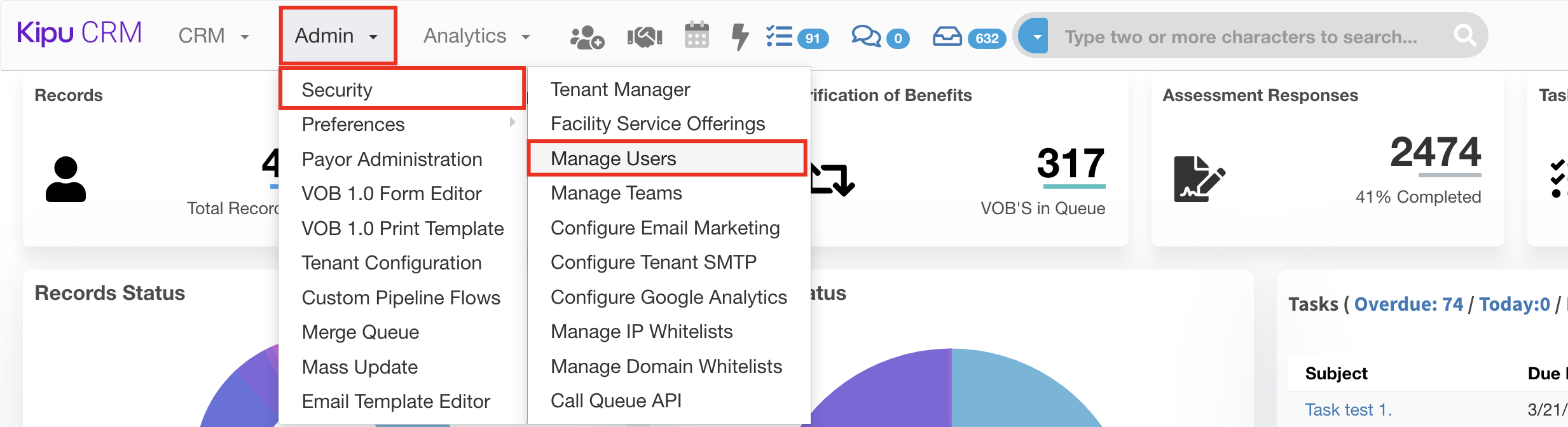This screenshot has width=1568, height=427.
Task: Open the calendar icon
Action: coord(696,36)
